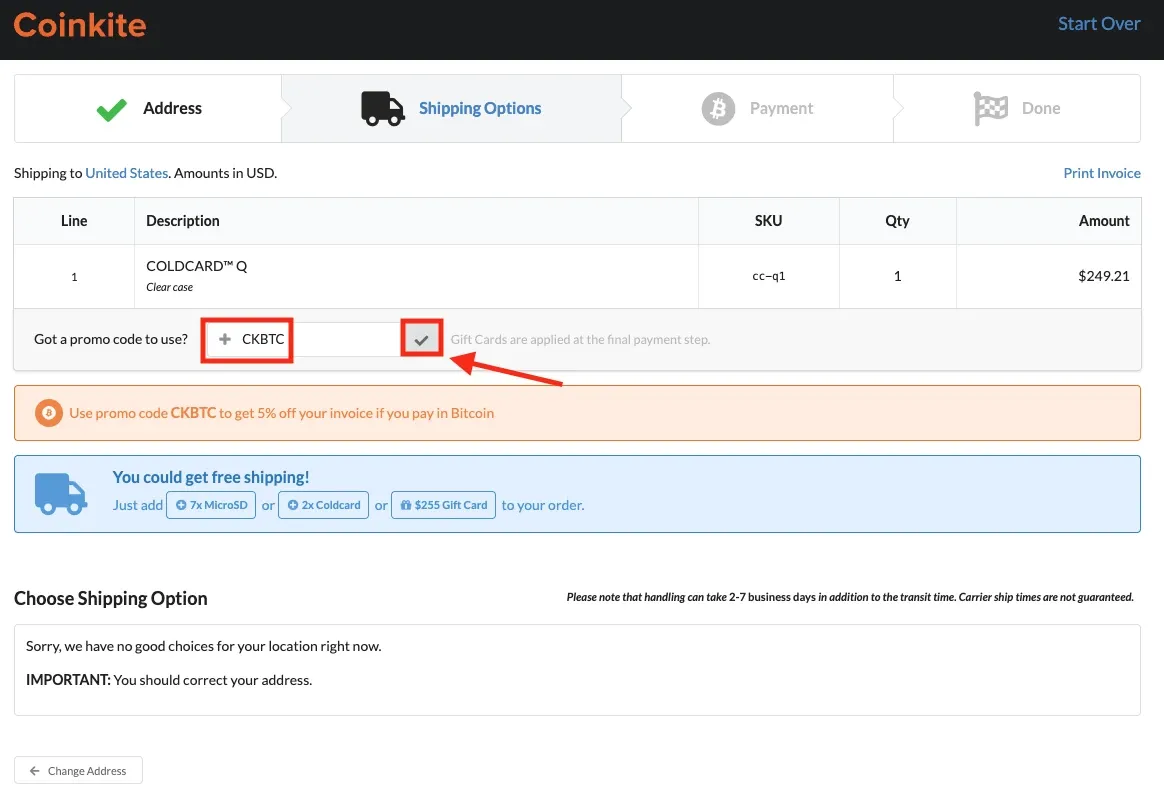Click the plus icon in promo field
This screenshot has height=808, width=1164.
(224, 339)
